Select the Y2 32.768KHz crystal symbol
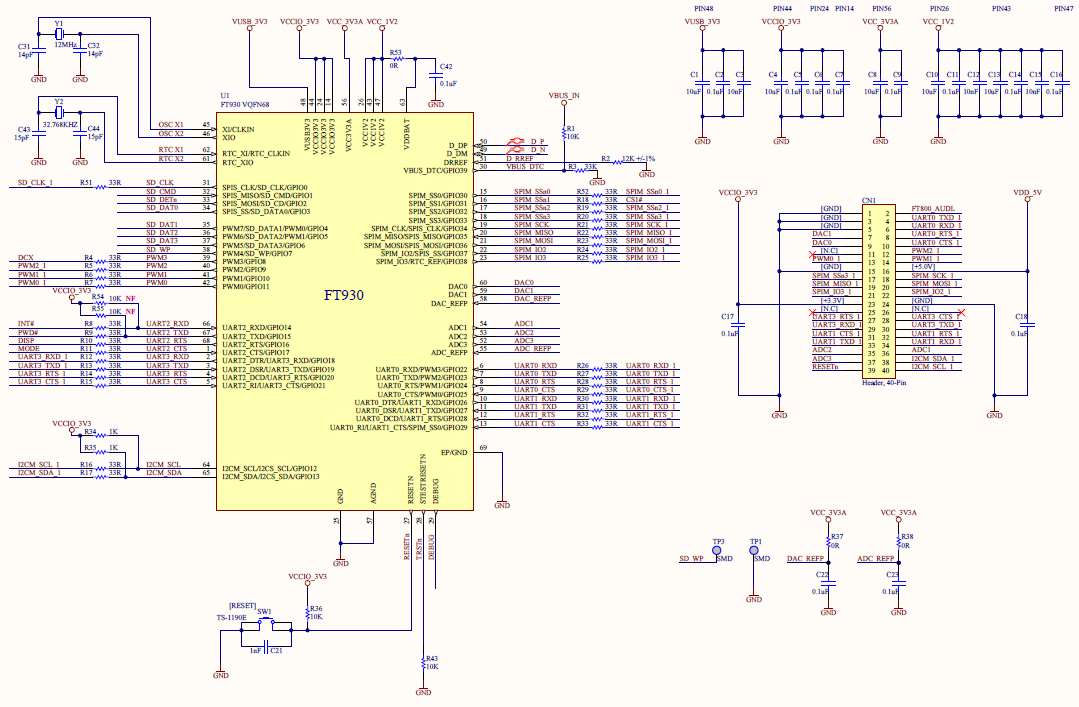 coord(58,115)
